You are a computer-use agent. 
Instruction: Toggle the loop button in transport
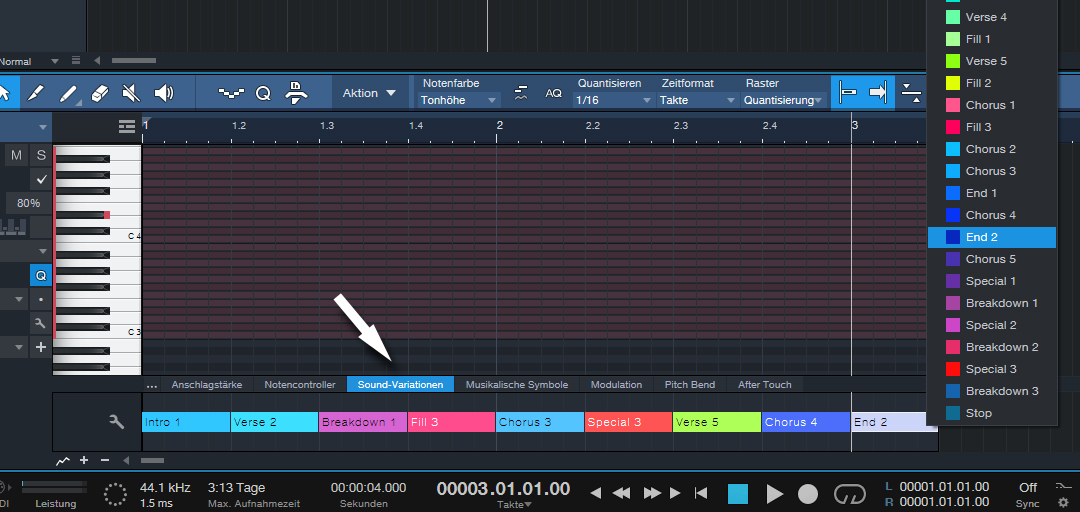click(850, 493)
